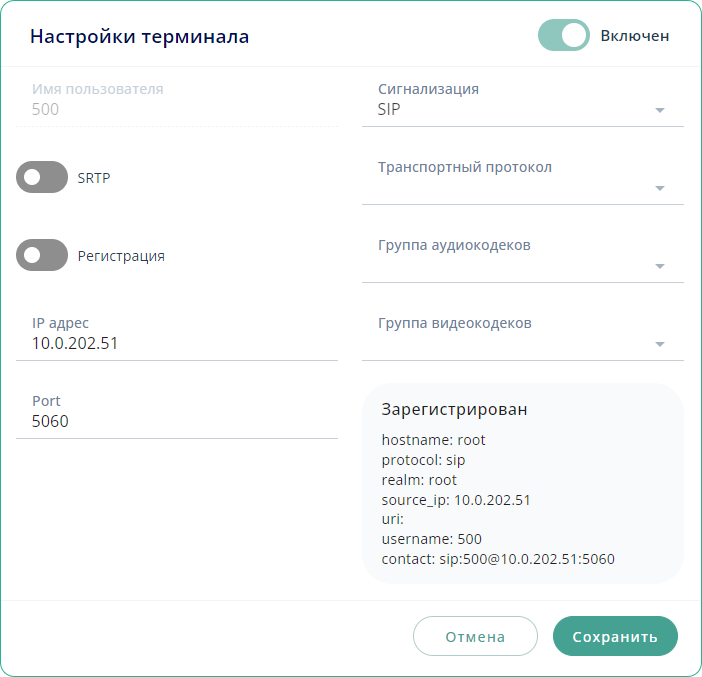The width and height of the screenshot is (702, 677).
Task: Click the disabled Имя пользователя field
Action: 176,109
